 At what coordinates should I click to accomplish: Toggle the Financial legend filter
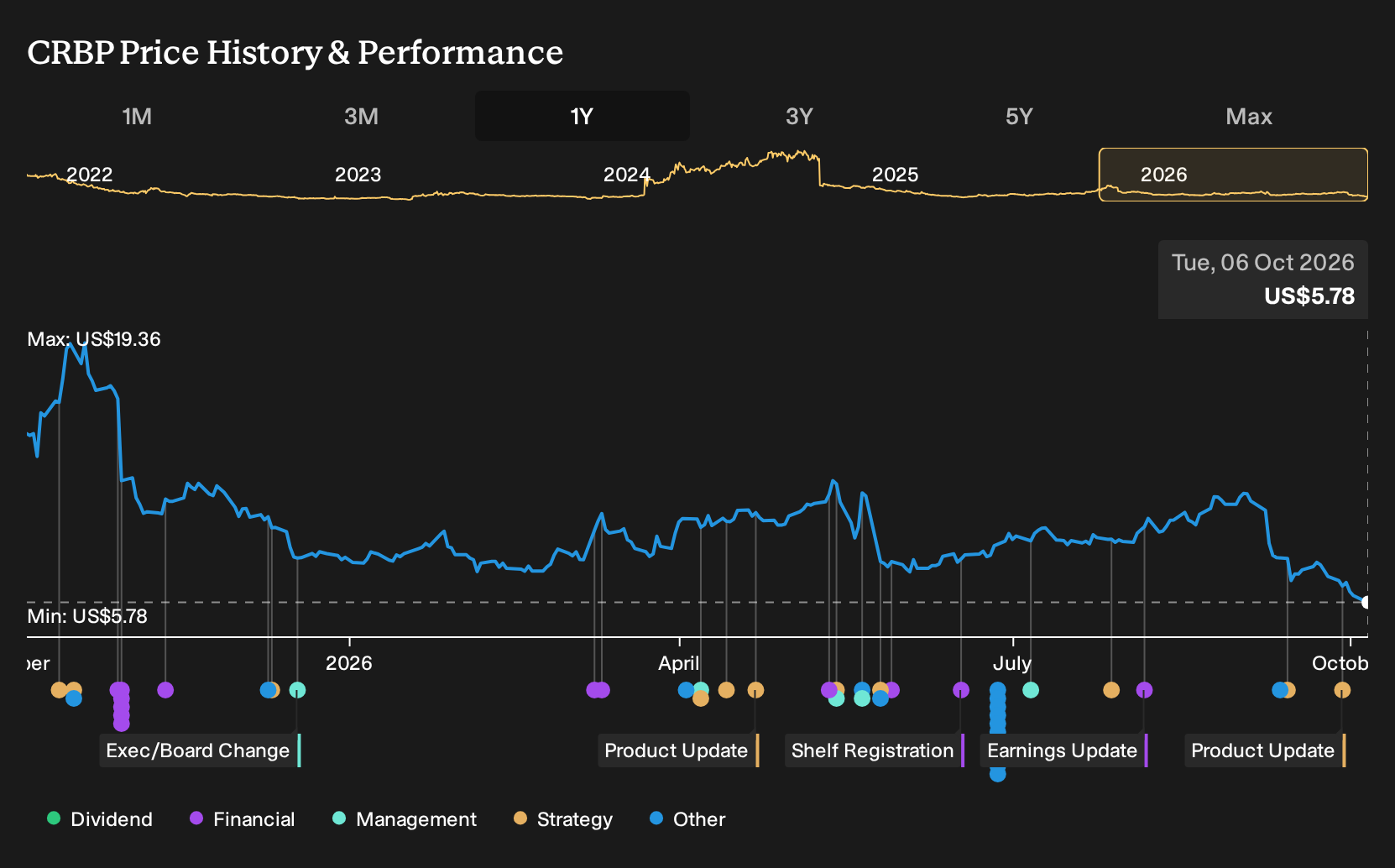(x=243, y=819)
